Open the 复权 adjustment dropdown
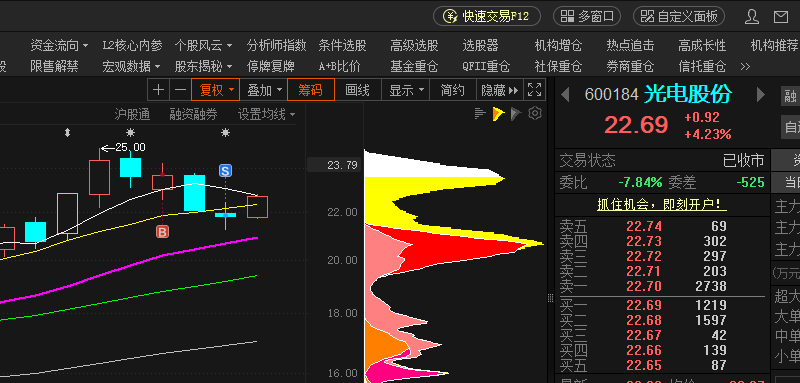Screen dimensions: 800x383 [x=215, y=90]
